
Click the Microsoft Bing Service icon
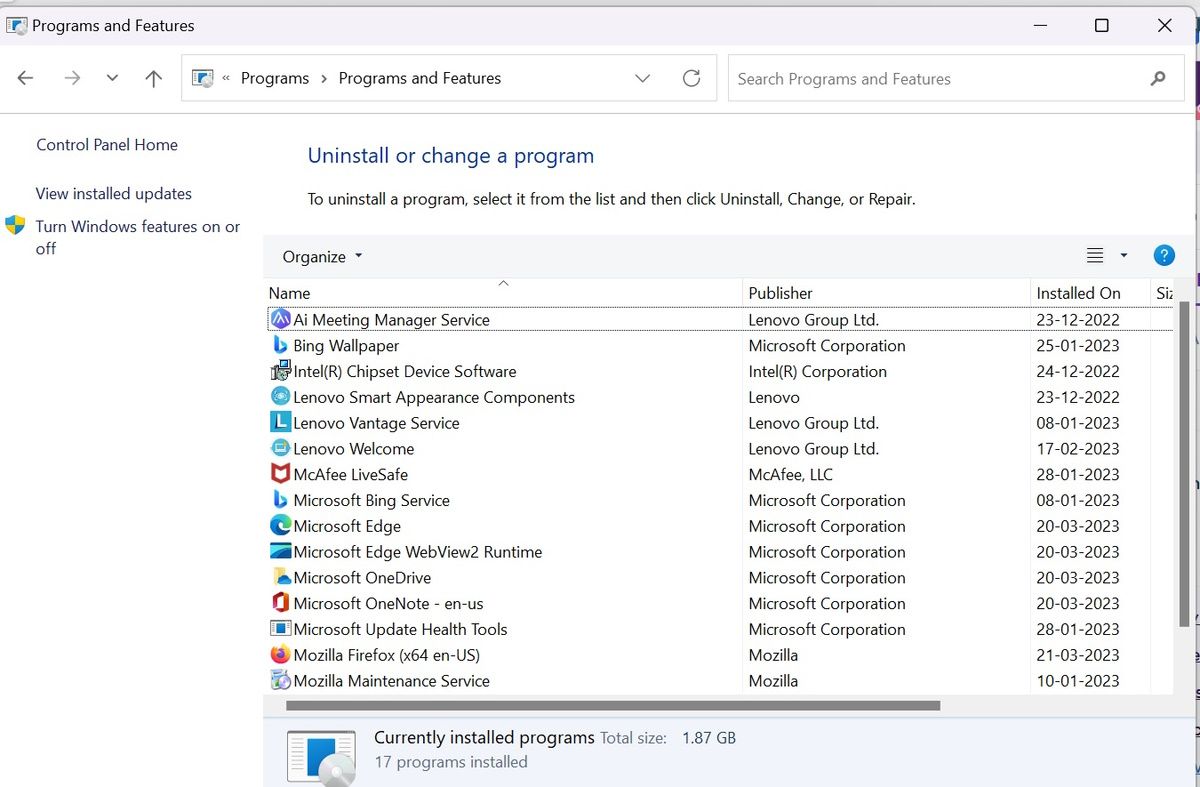(x=281, y=500)
